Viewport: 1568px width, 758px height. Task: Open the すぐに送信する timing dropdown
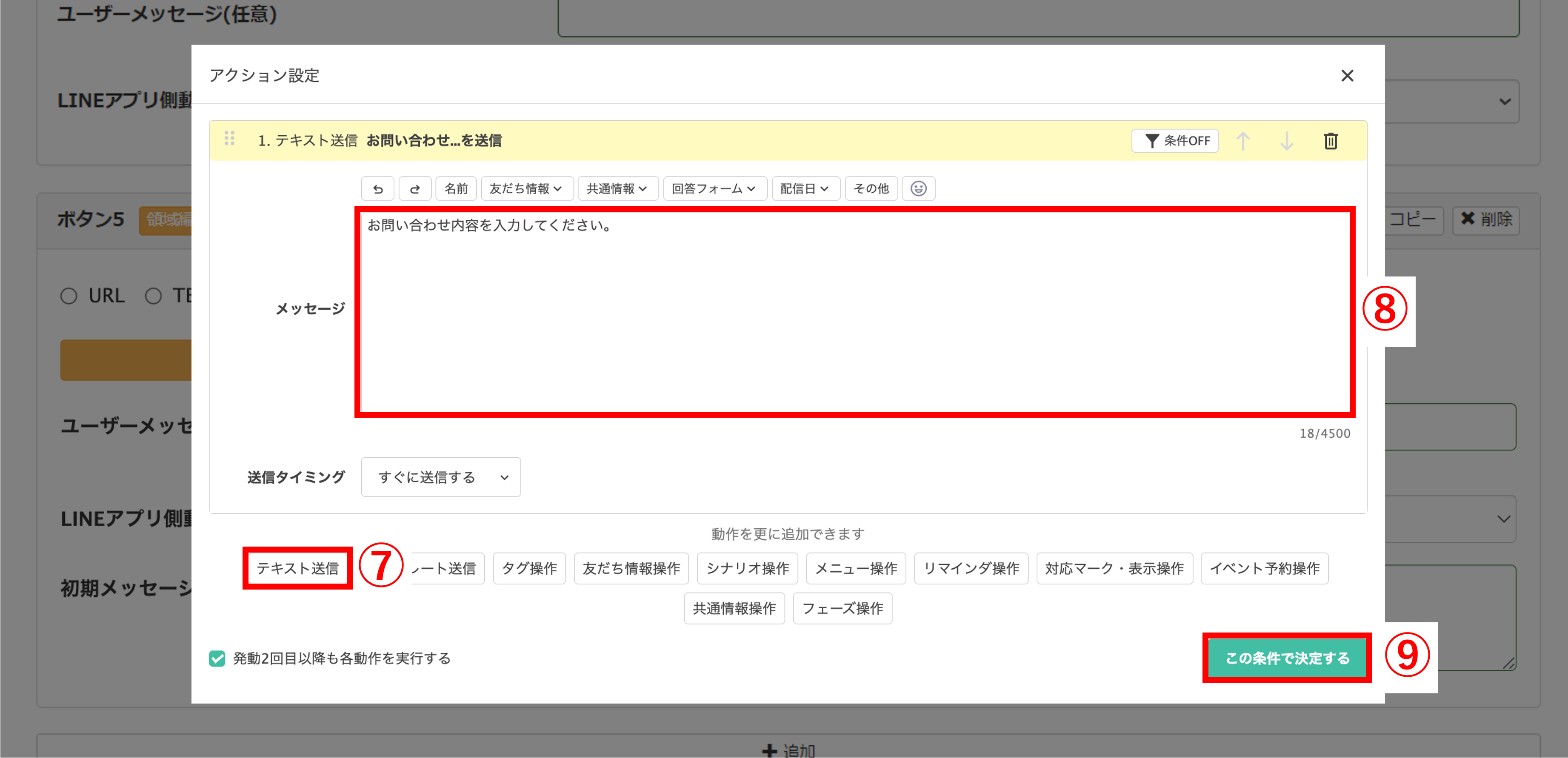pyautogui.click(x=441, y=477)
